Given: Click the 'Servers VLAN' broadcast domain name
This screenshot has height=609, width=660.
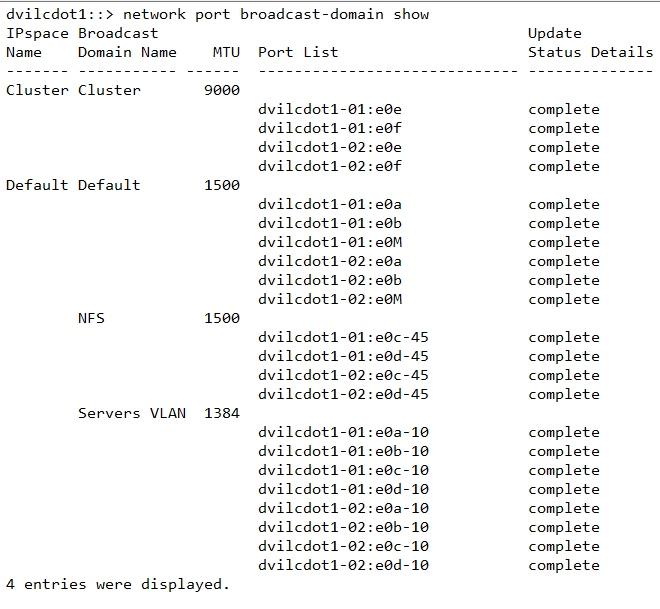Looking at the screenshot, I should tap(132, 413).
